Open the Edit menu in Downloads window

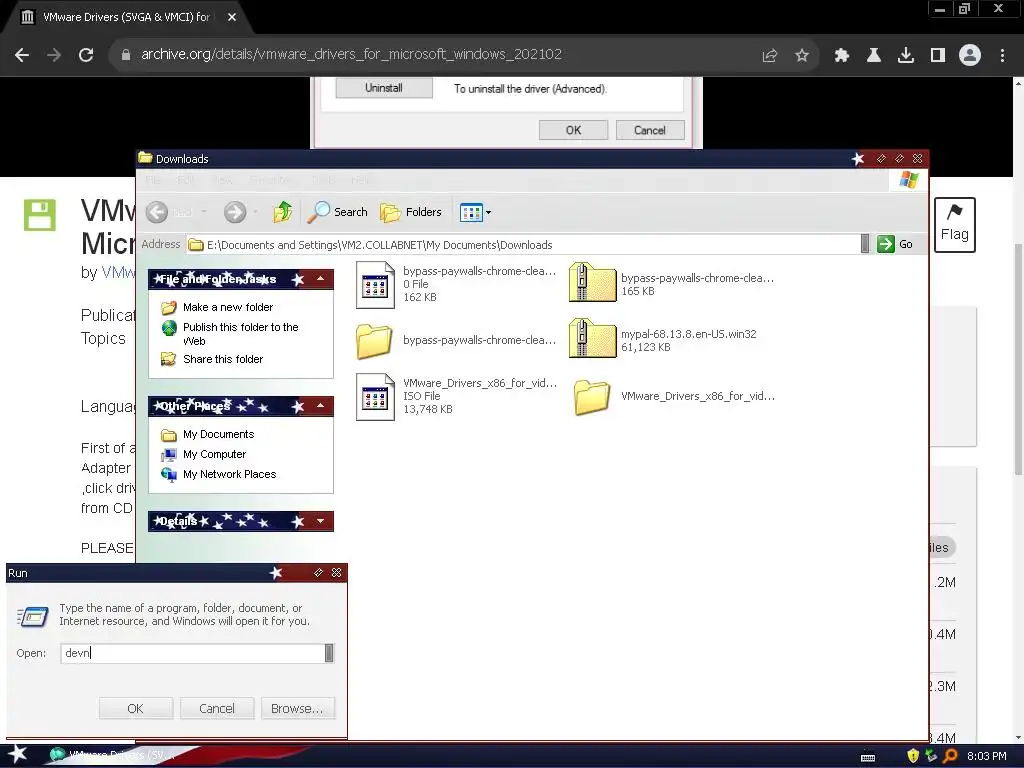(185, 180)
